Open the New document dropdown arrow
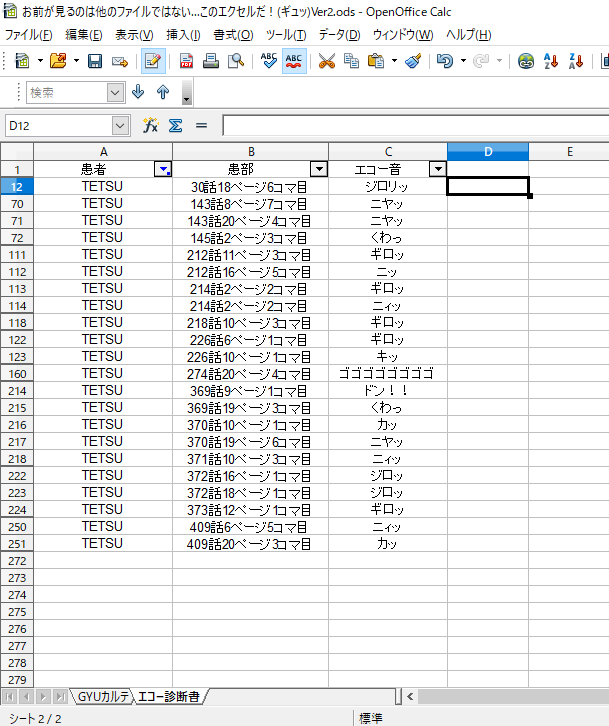 click(40, 61)
